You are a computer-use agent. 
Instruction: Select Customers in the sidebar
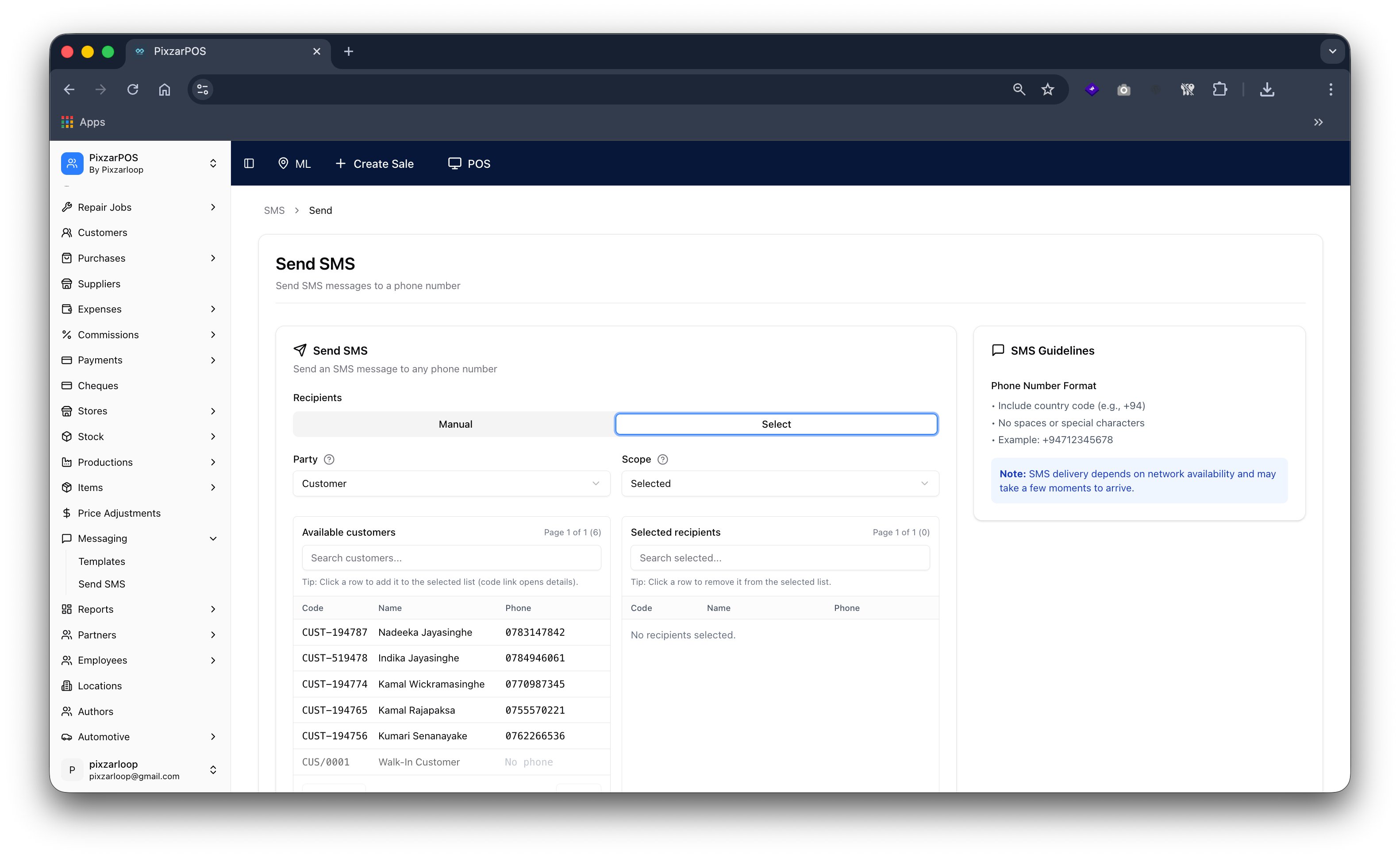(102, 232)
